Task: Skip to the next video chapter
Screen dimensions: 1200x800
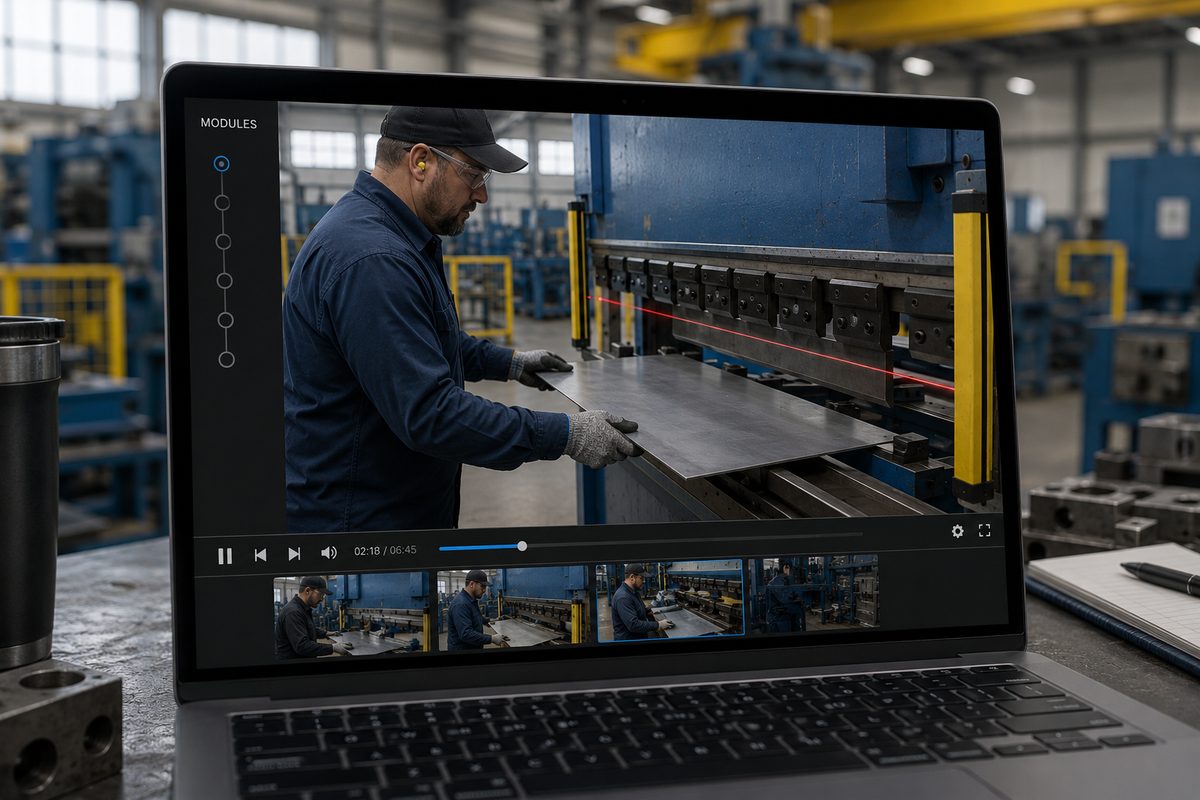Action: (294, 553)
